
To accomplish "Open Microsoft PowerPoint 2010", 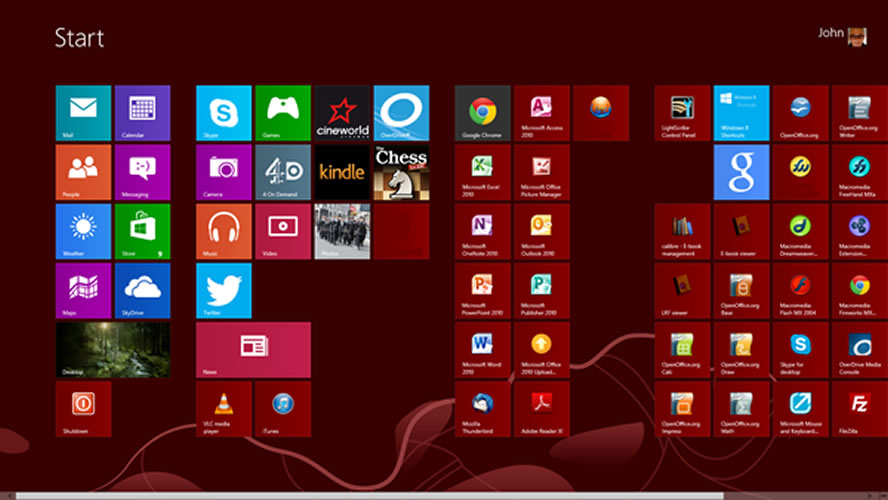I will [483, 290].
